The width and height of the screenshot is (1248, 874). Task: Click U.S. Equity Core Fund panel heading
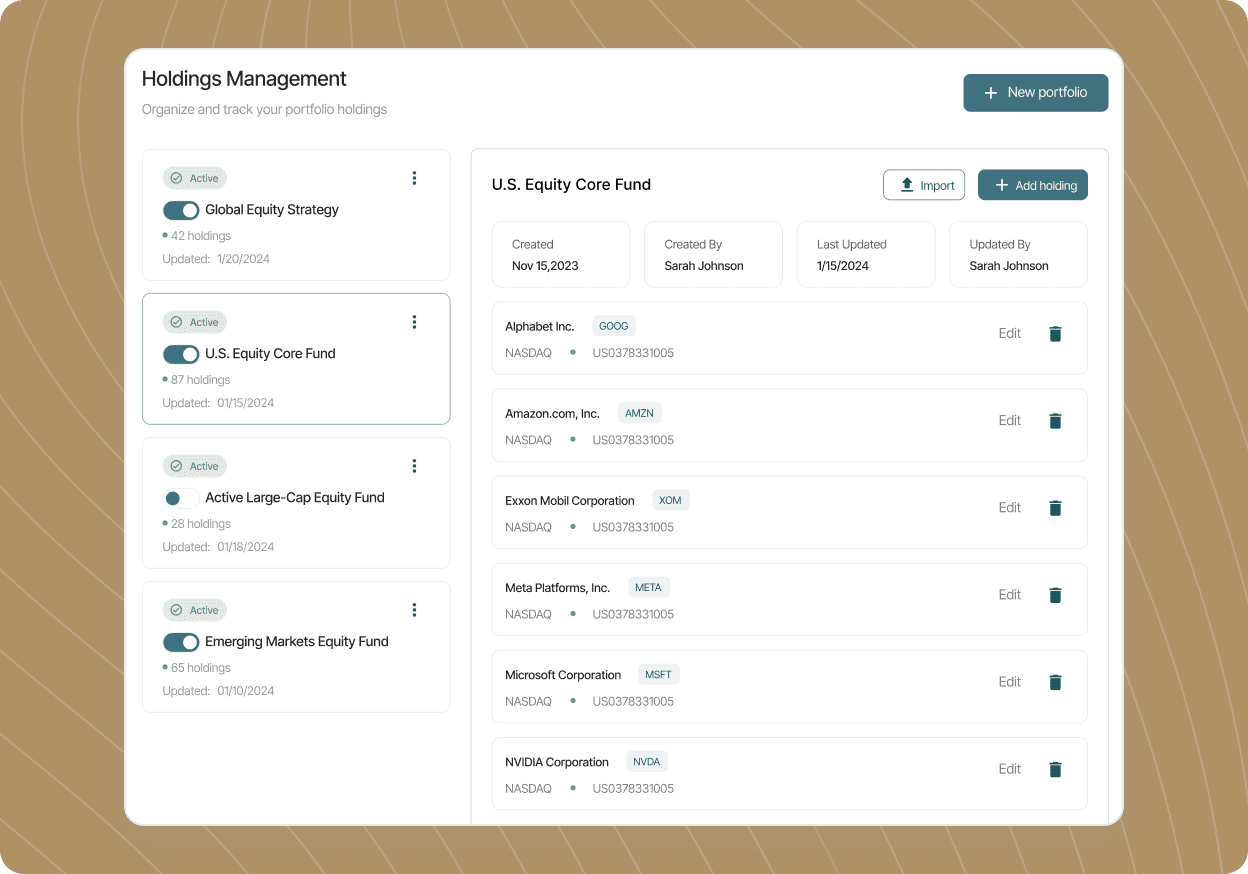pyautogui.click(x=571, y=185)
